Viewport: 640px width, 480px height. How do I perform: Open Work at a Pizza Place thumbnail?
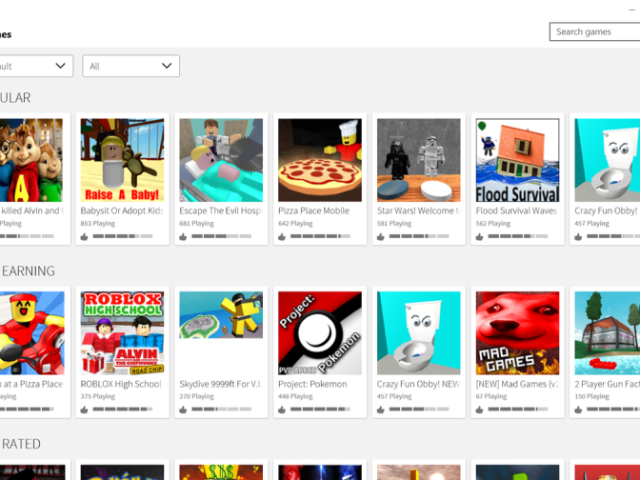click(x=32, y=333)
